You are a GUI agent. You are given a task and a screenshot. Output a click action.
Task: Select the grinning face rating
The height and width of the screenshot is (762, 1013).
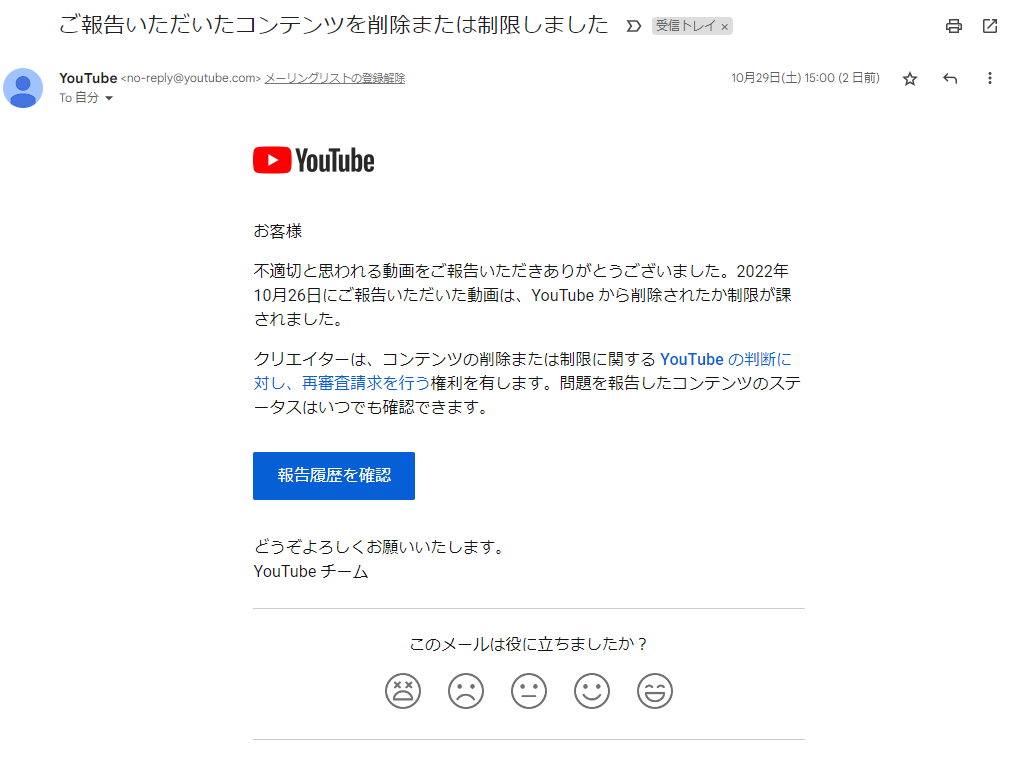coord(655,691)
